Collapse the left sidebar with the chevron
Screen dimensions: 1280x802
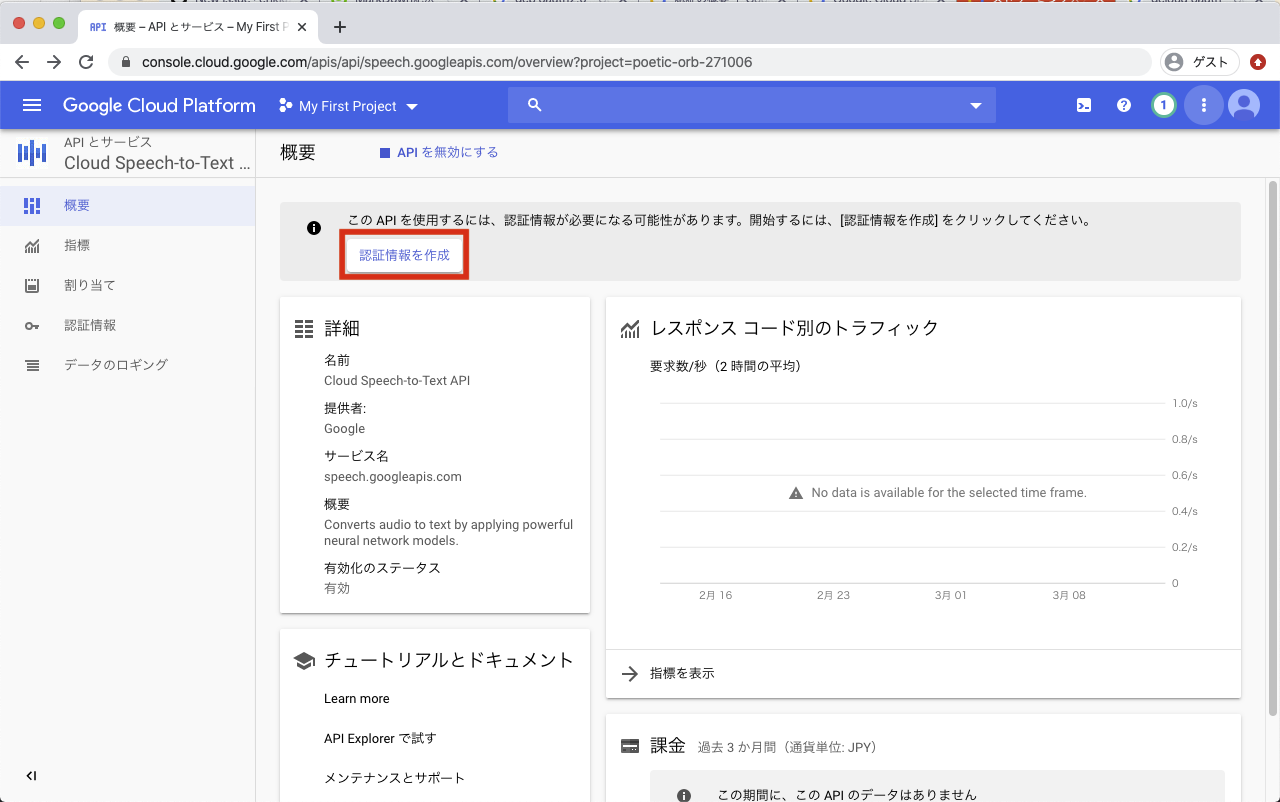coord(30,775)
